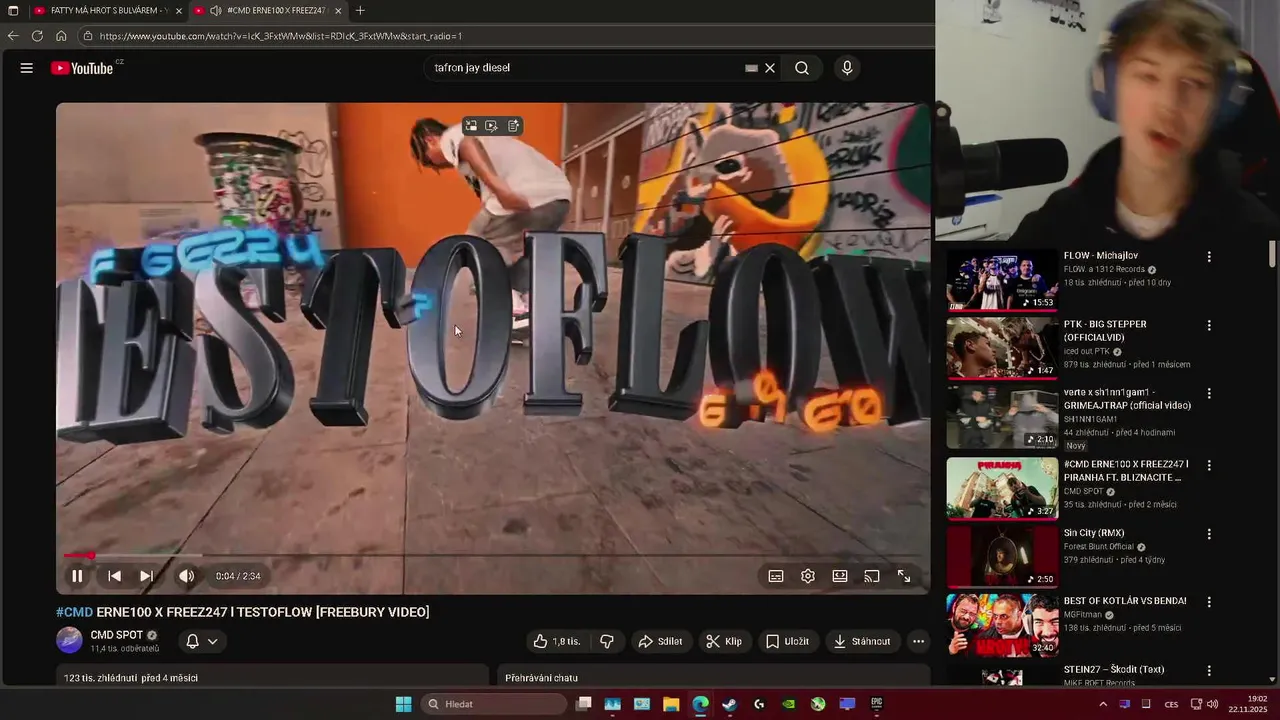Click the first overlay icon atop video
Screen dimensions: 1280x720
(x=471, y=126)
